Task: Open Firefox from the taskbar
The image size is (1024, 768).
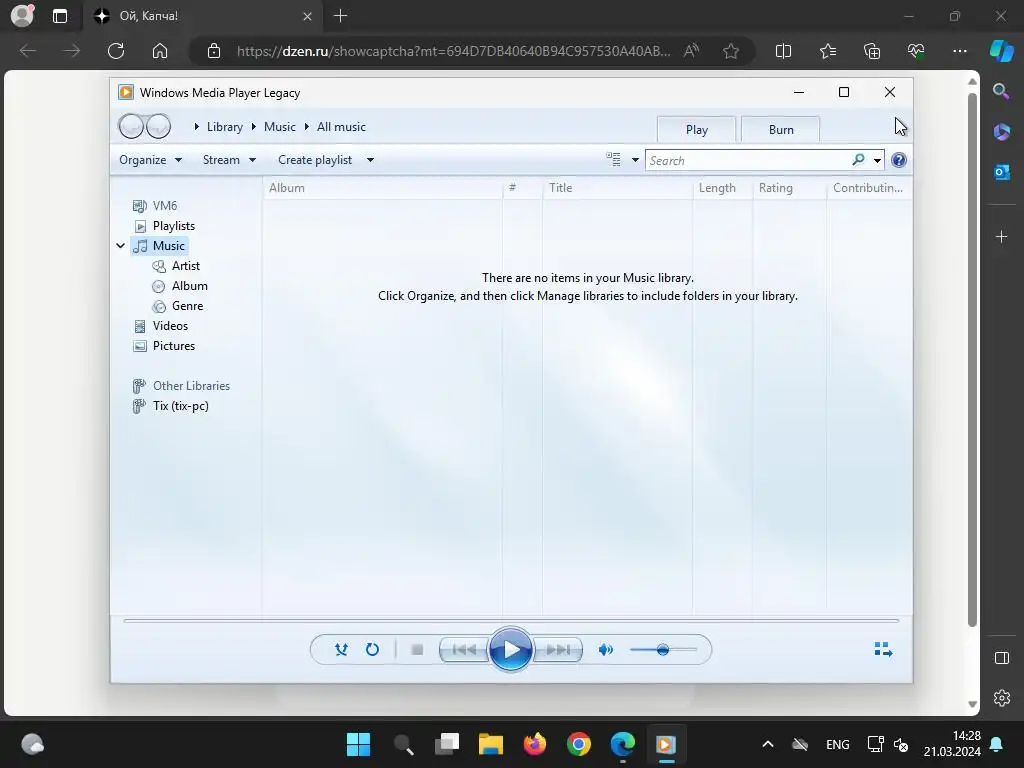Action: click(535, 744)
